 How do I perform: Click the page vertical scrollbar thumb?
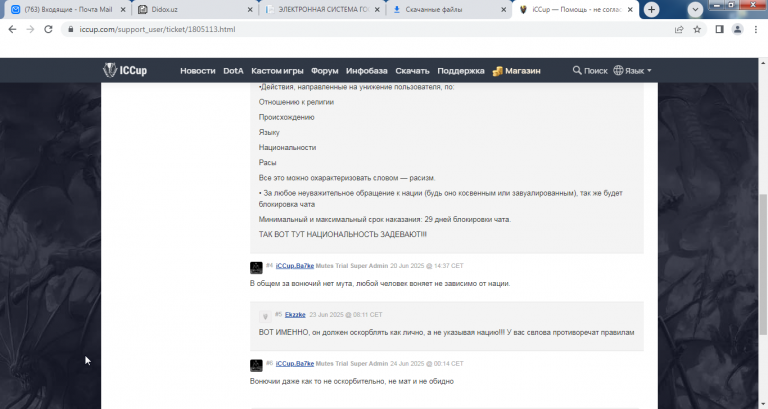click(x=763, y=265)
